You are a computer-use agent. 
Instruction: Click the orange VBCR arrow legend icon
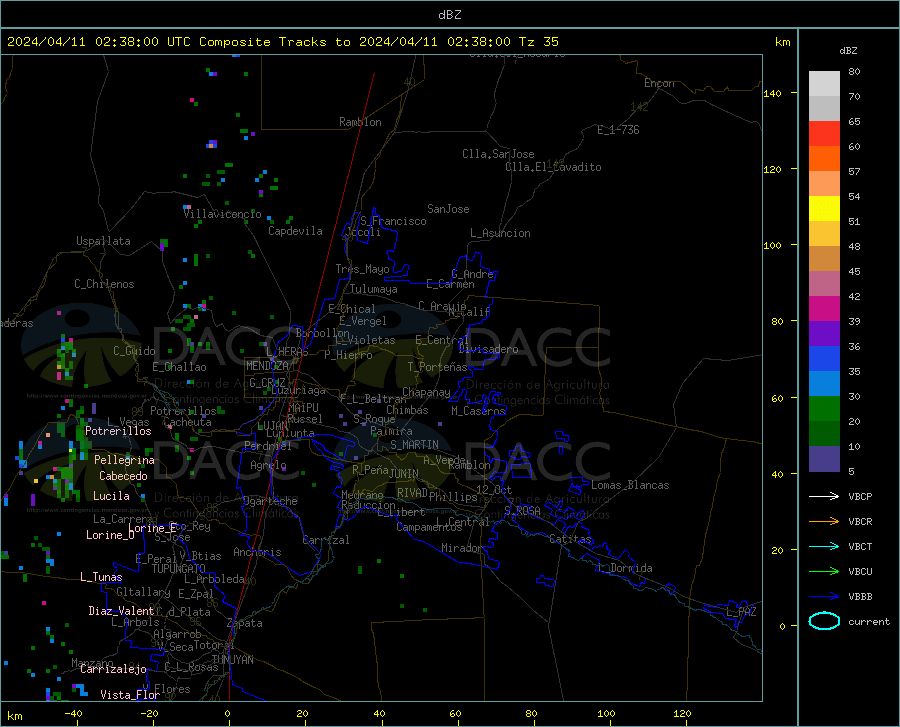824,521
